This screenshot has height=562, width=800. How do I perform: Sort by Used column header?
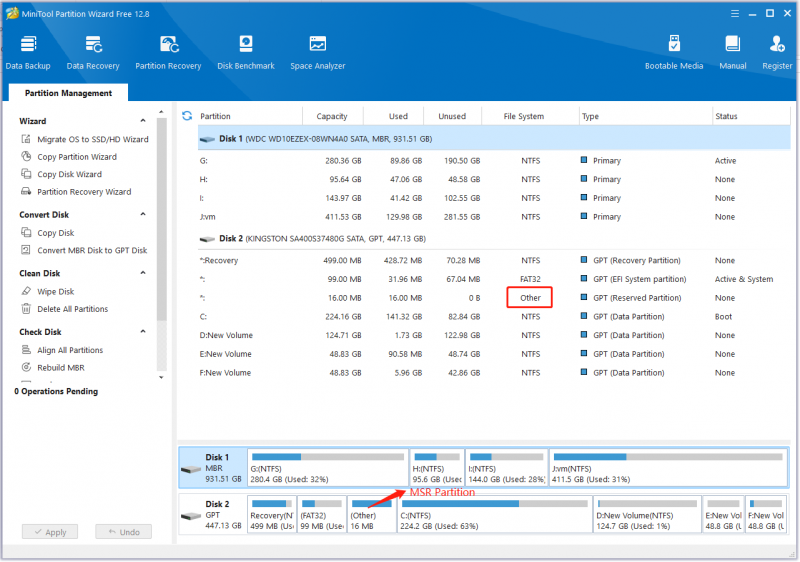click(x=398, y=116)
